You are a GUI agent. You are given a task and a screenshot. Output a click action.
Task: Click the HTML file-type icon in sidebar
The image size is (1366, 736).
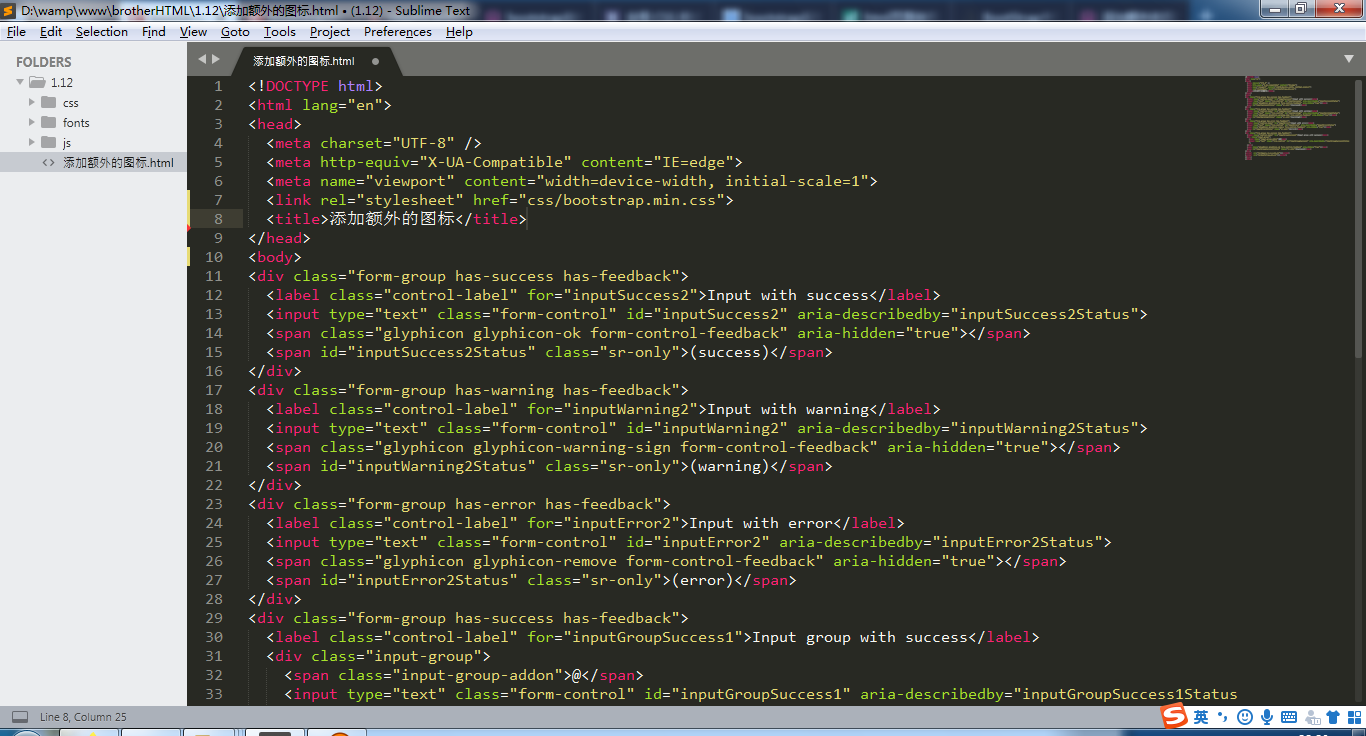point(49,162)
